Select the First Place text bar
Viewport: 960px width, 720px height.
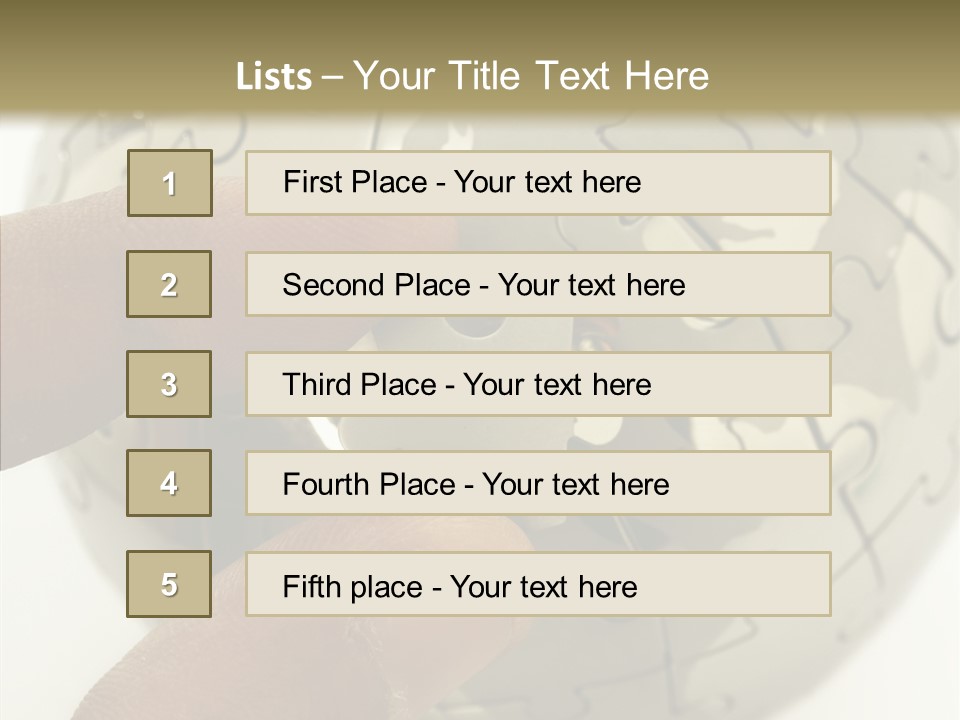(538, 183)
